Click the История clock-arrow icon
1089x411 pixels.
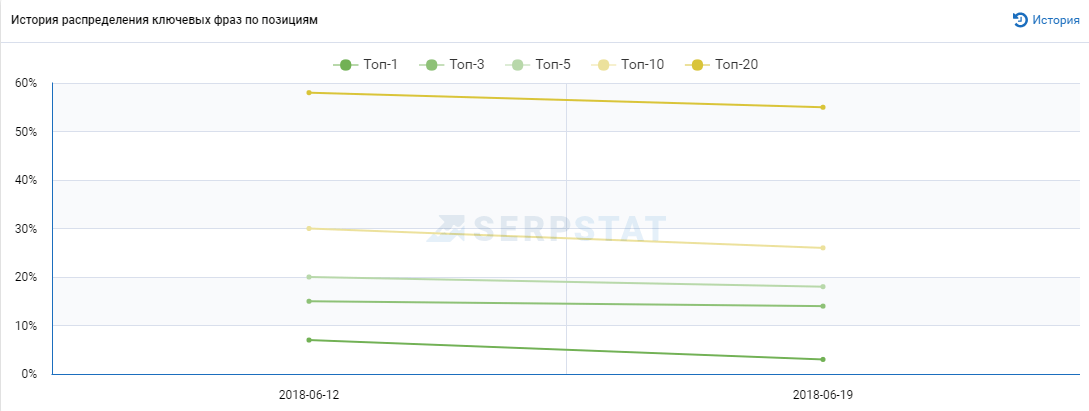coord(1020,19)
